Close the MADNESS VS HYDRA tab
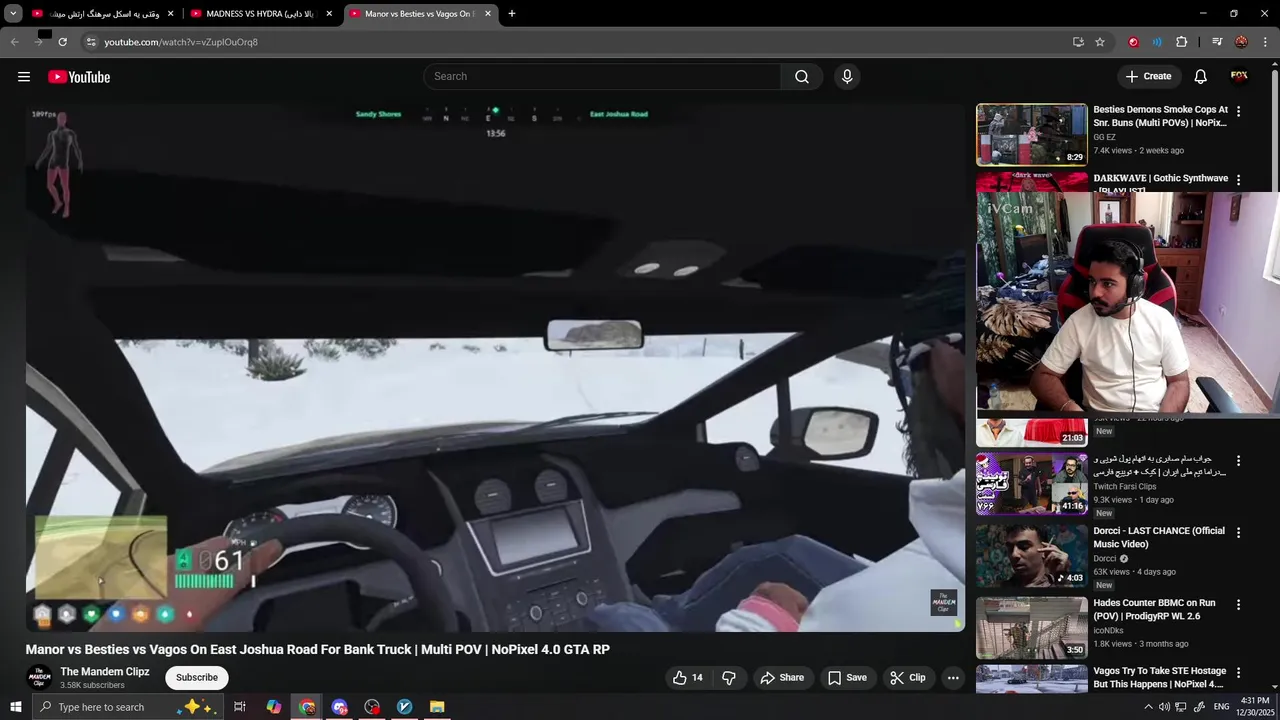 [329, 14]
